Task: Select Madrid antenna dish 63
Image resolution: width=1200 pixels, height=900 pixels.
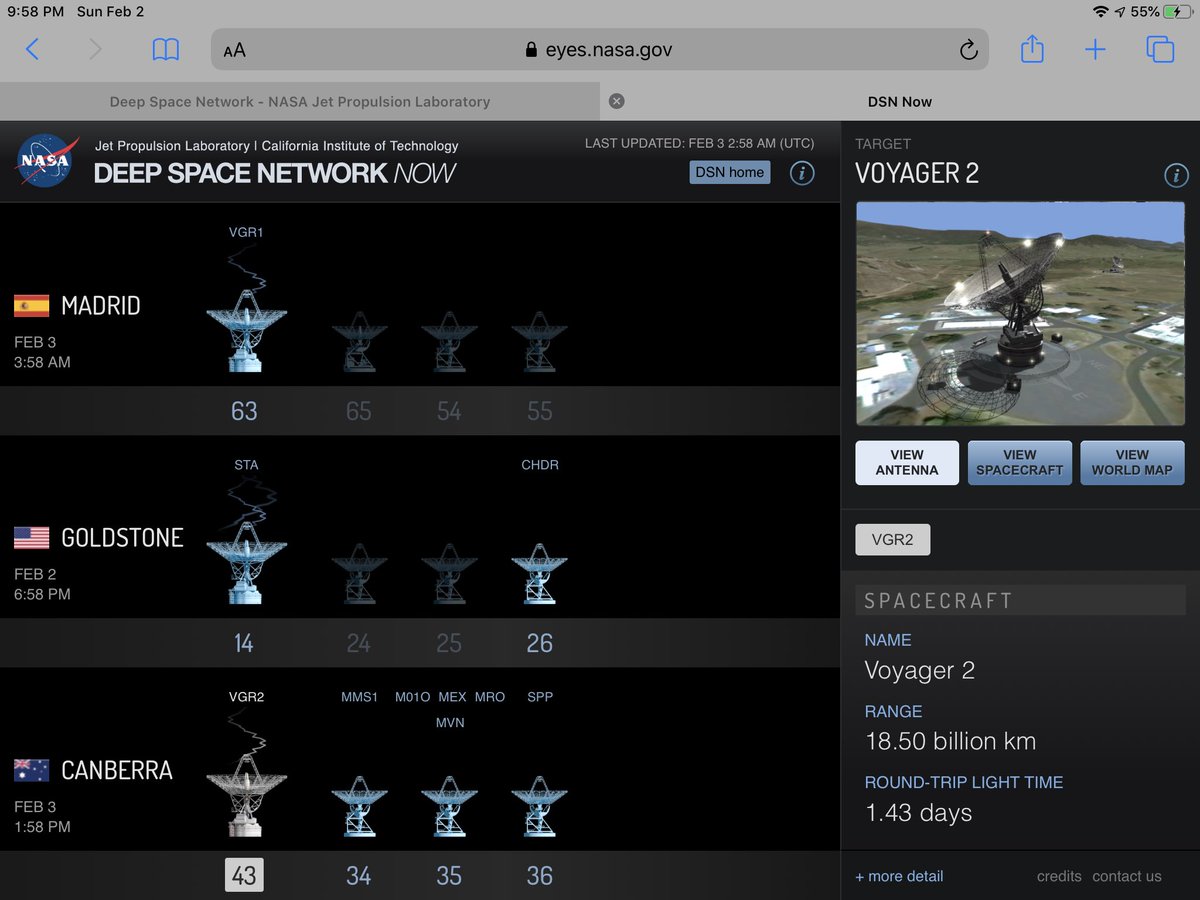Action: pyautogui.click(x=246, y=330)
